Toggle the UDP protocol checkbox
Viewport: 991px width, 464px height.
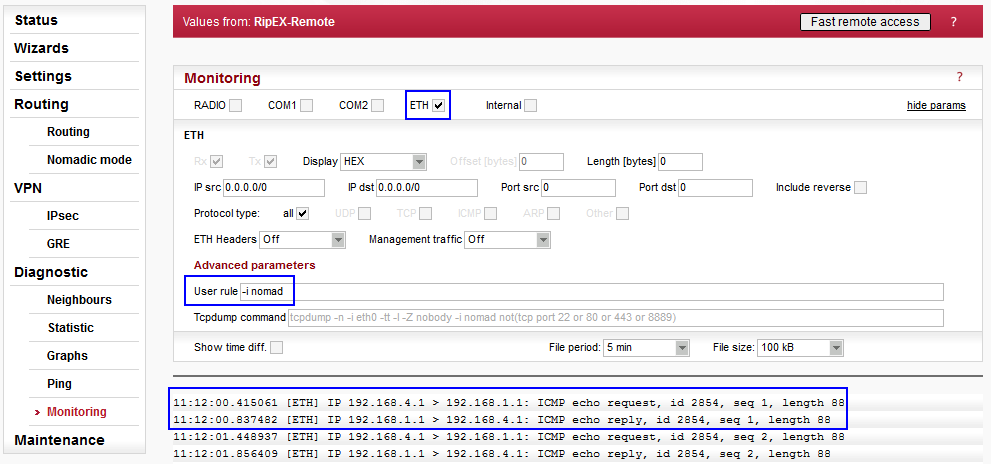364,213
